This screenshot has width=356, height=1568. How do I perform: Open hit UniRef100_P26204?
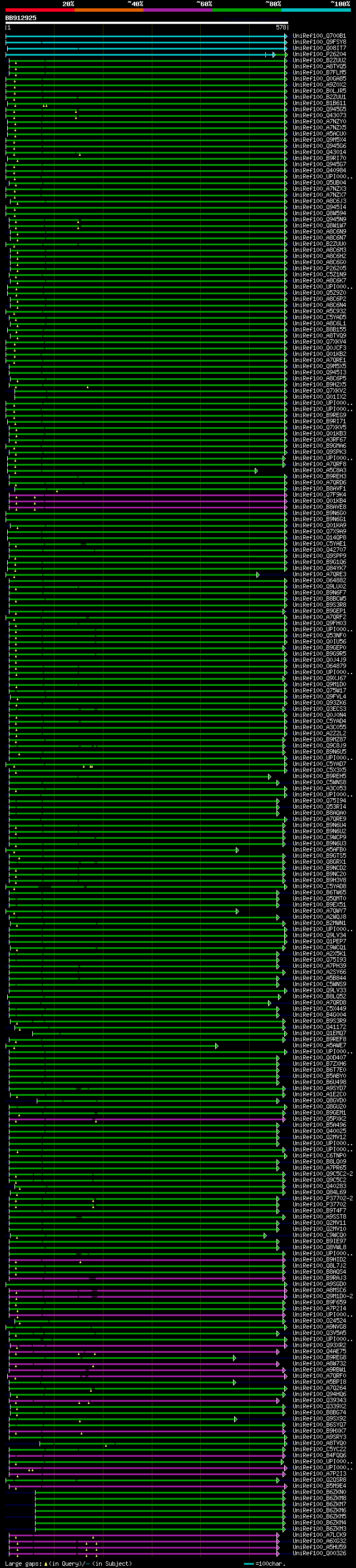[319, 54]
